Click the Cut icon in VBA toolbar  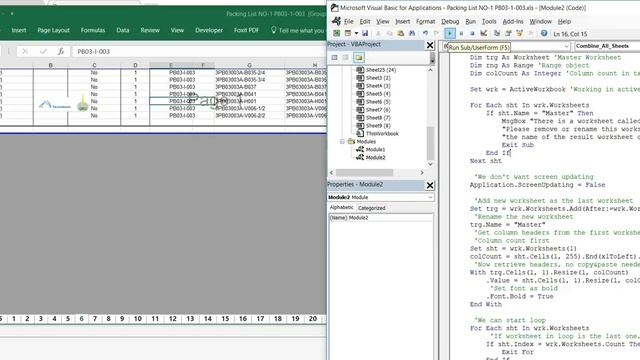[378, 33]
